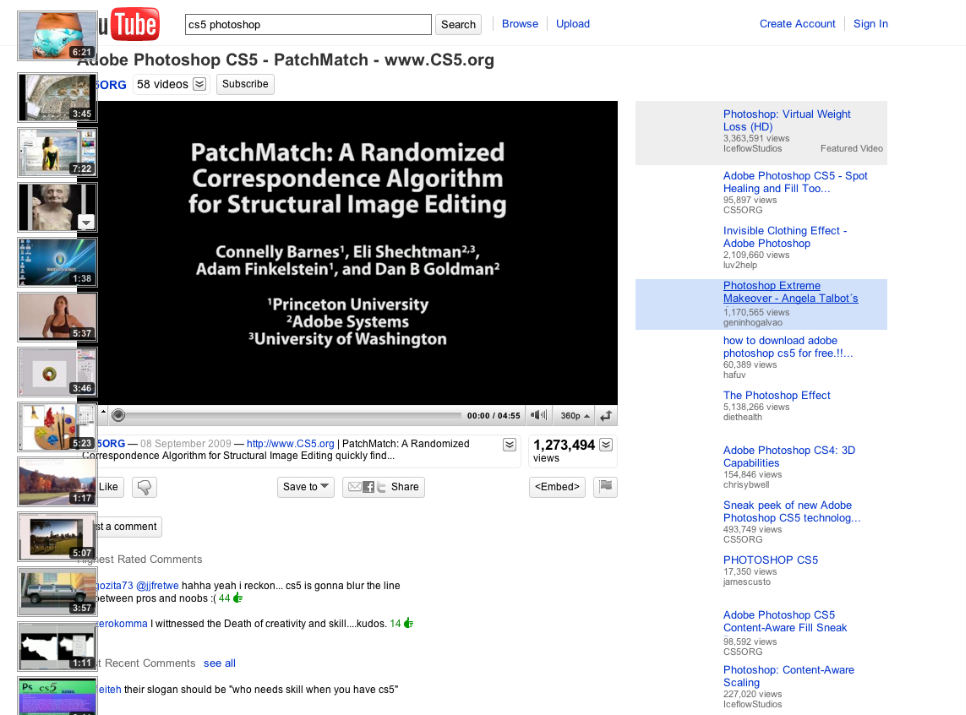
Task: Click see all recent comments link
Action: pos(219,663)
